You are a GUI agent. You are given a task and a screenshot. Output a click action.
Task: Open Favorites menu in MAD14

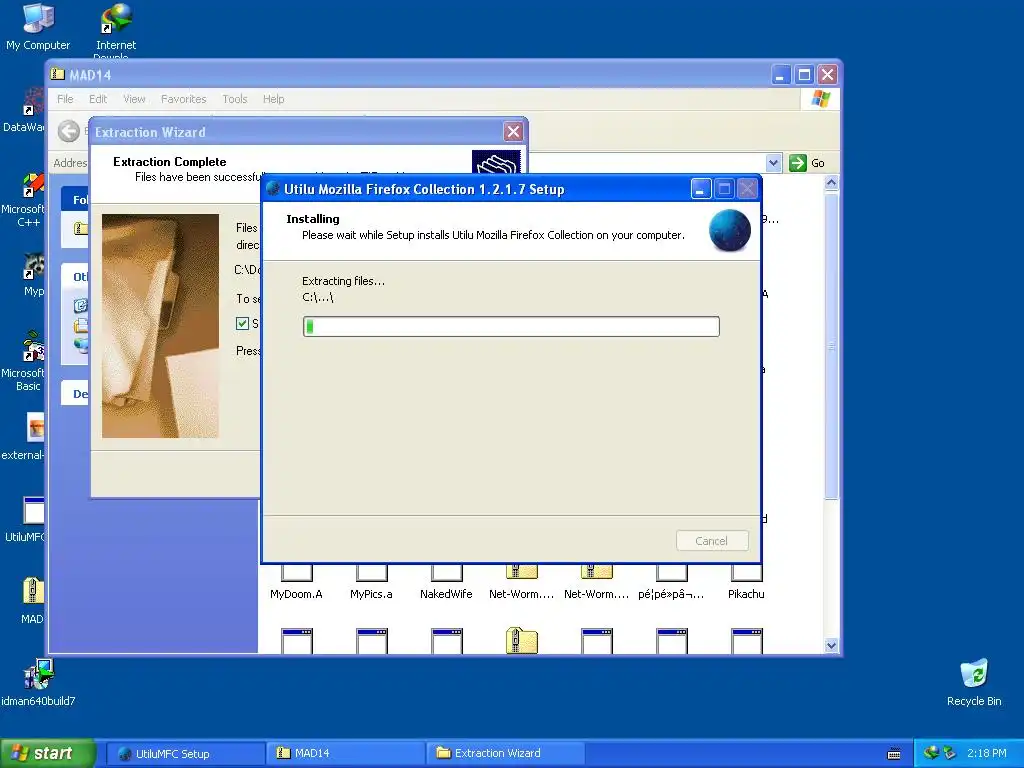coord(184,99)
